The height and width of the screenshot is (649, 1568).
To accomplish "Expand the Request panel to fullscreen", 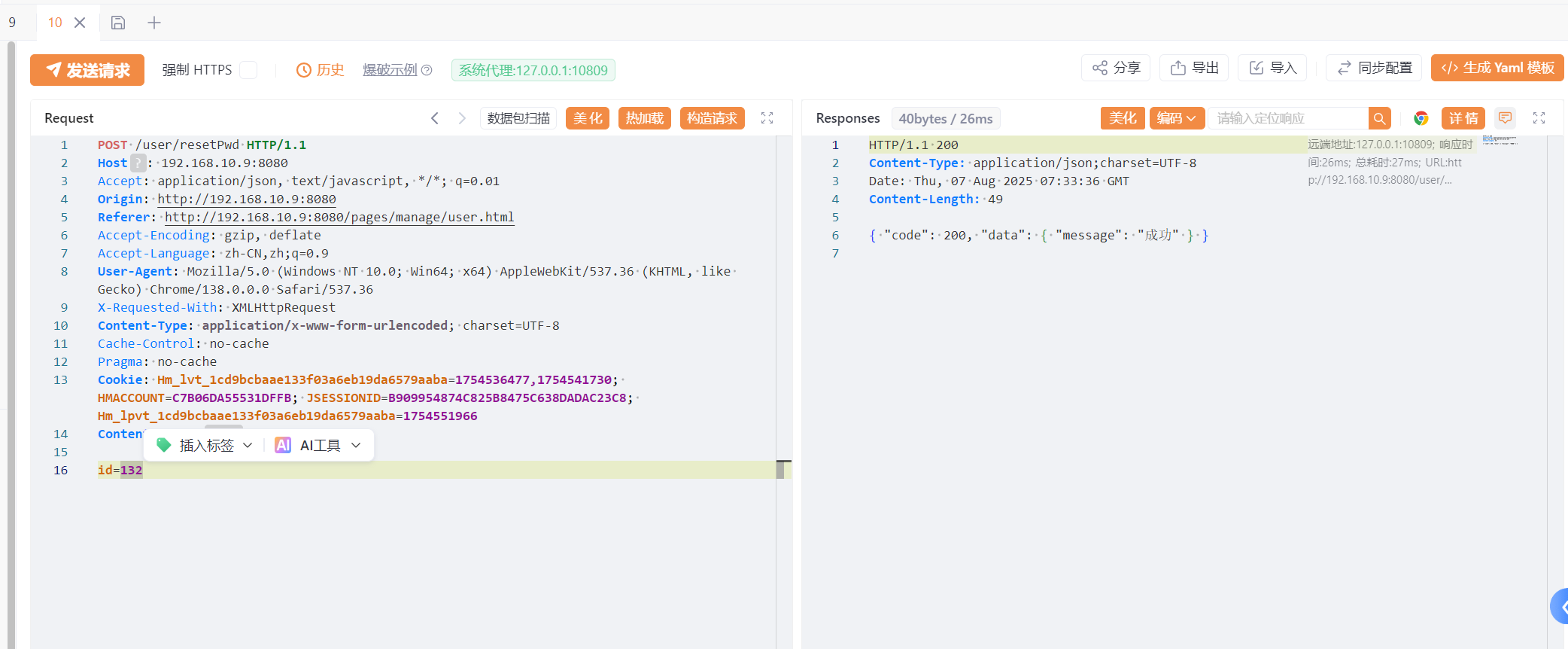I will (x=767, y=118).
